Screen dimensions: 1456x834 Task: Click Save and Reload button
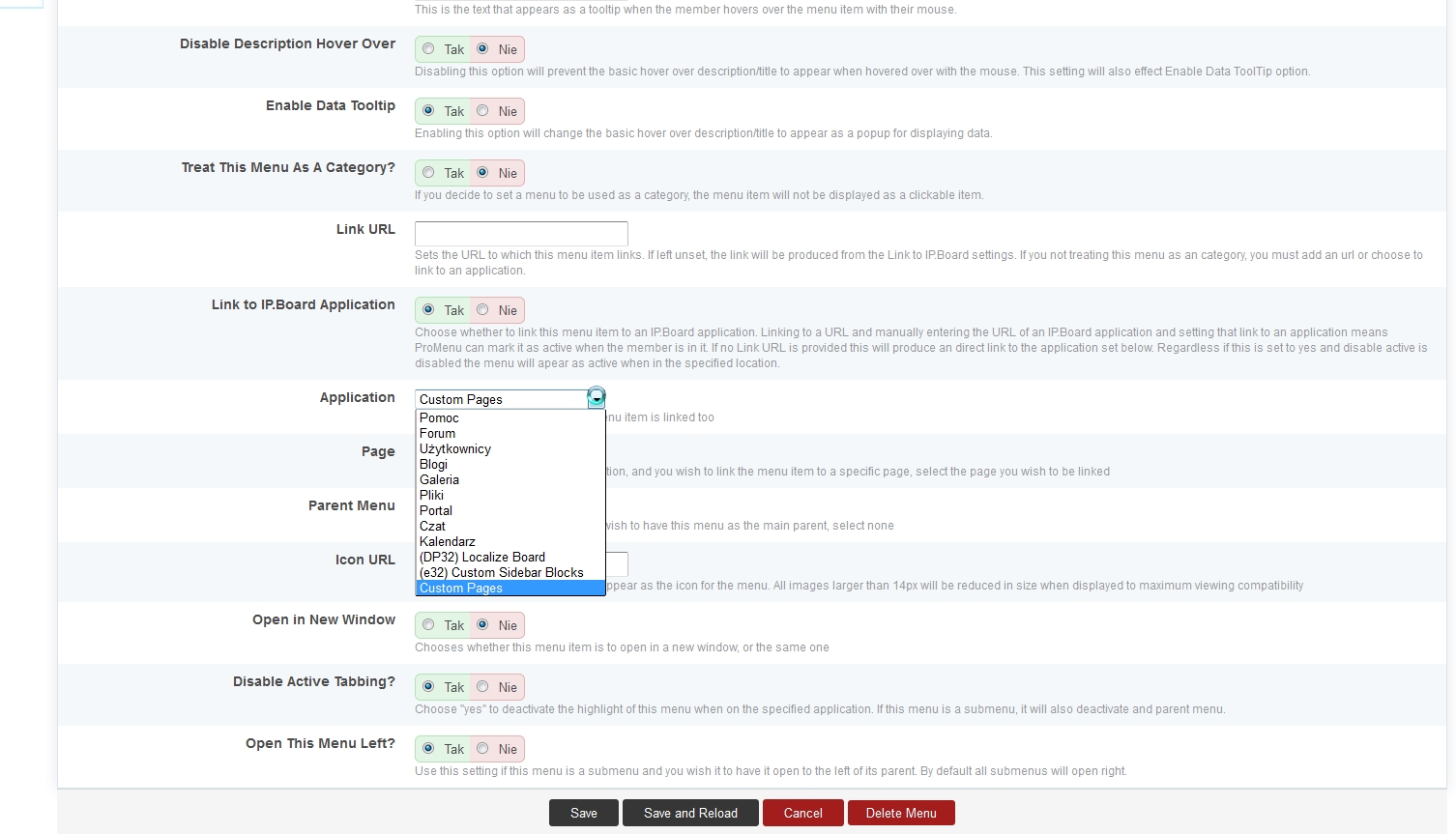[690, 813]
